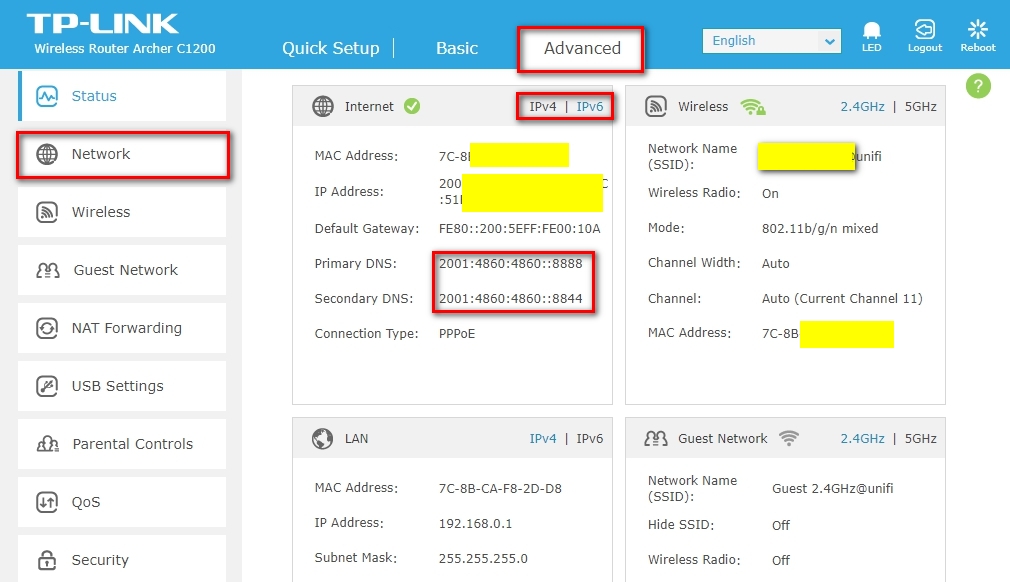Click Default Gateway value FE80::200:5EFF:FE00:10A
1010x582 pixels.
[x=519, y=229]
